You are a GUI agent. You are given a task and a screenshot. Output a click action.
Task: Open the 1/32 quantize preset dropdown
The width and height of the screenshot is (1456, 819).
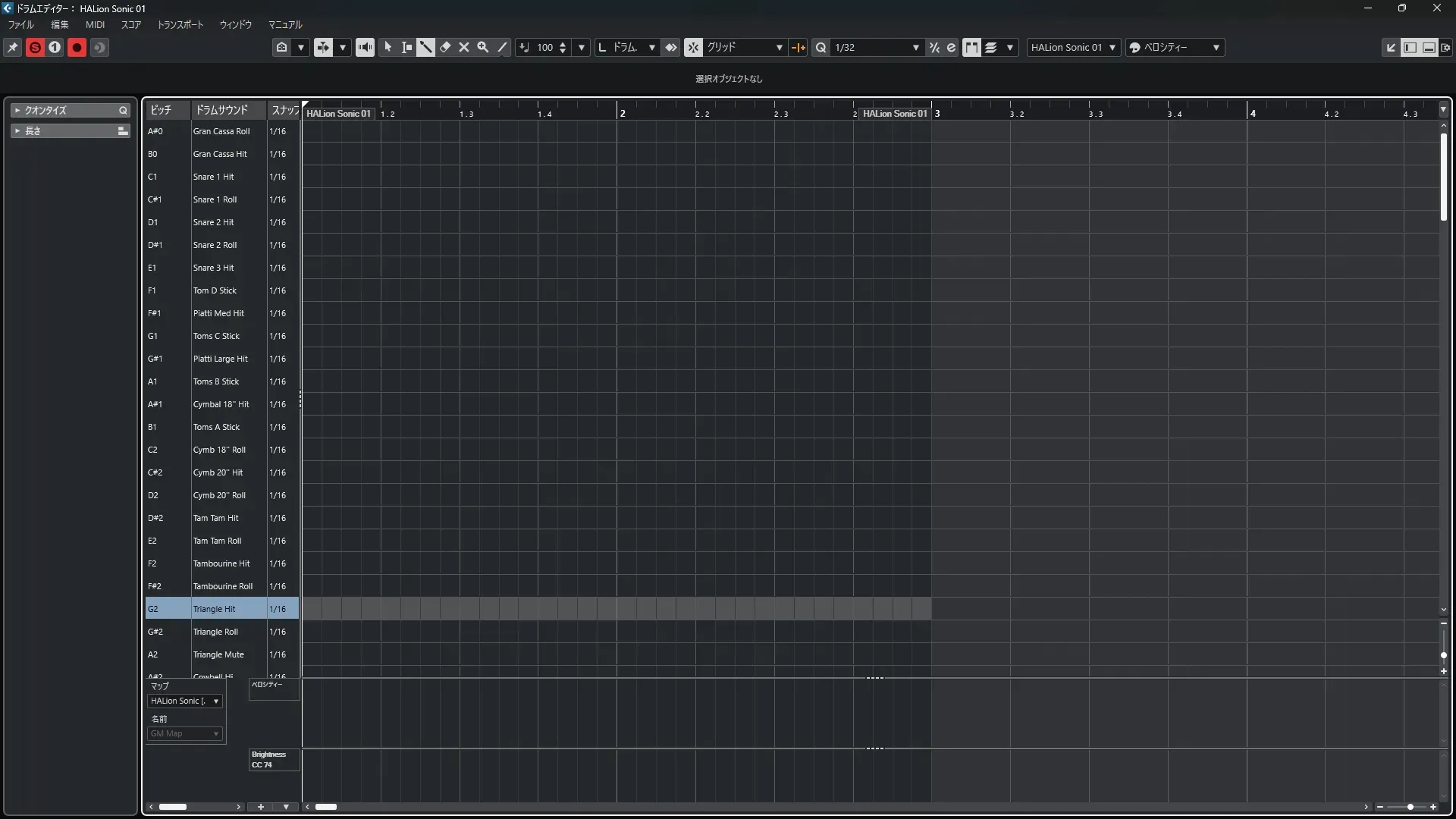[x=915, y=47]
